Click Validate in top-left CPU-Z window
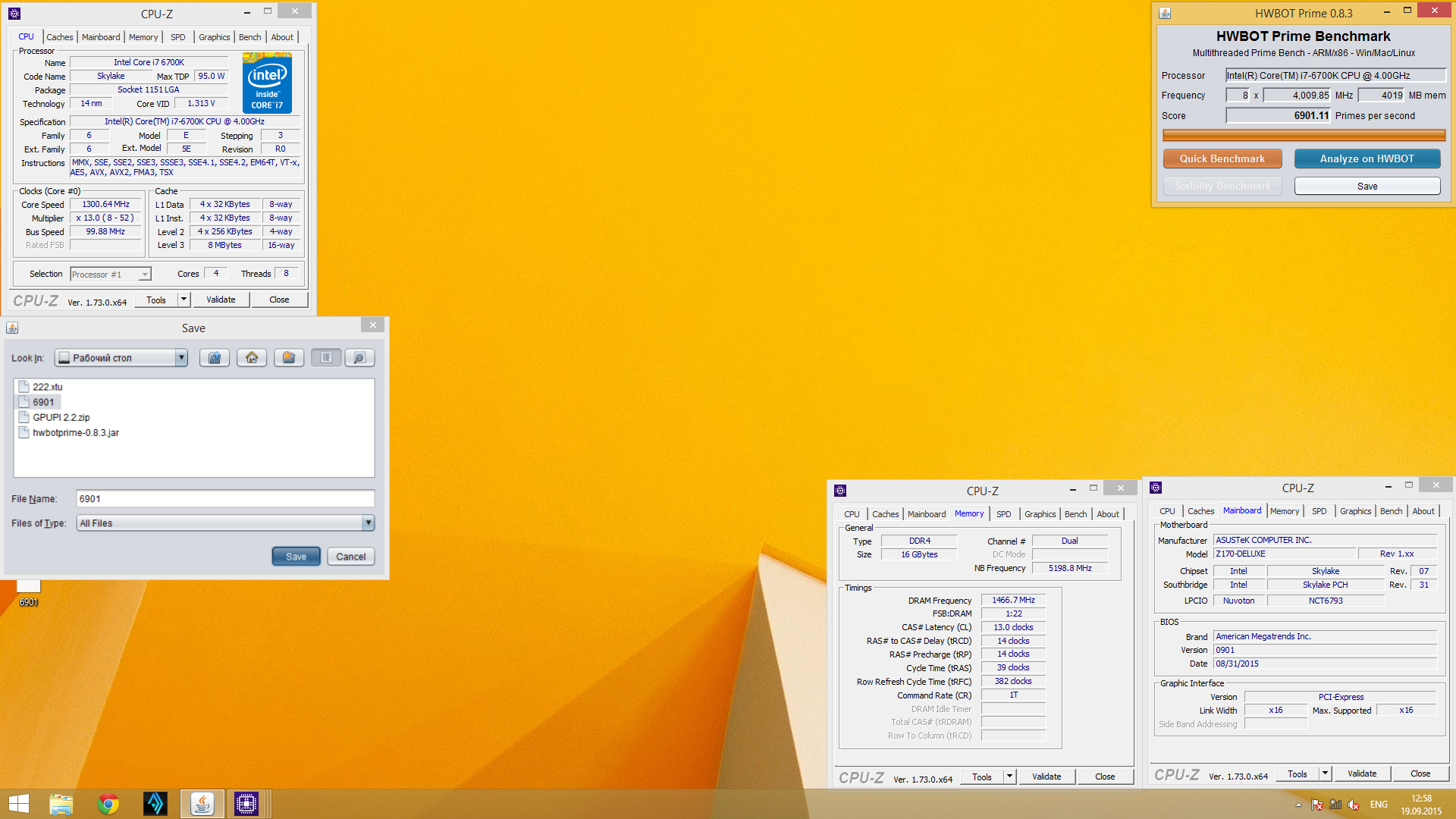1456x819 pixels. coord(221,300)
